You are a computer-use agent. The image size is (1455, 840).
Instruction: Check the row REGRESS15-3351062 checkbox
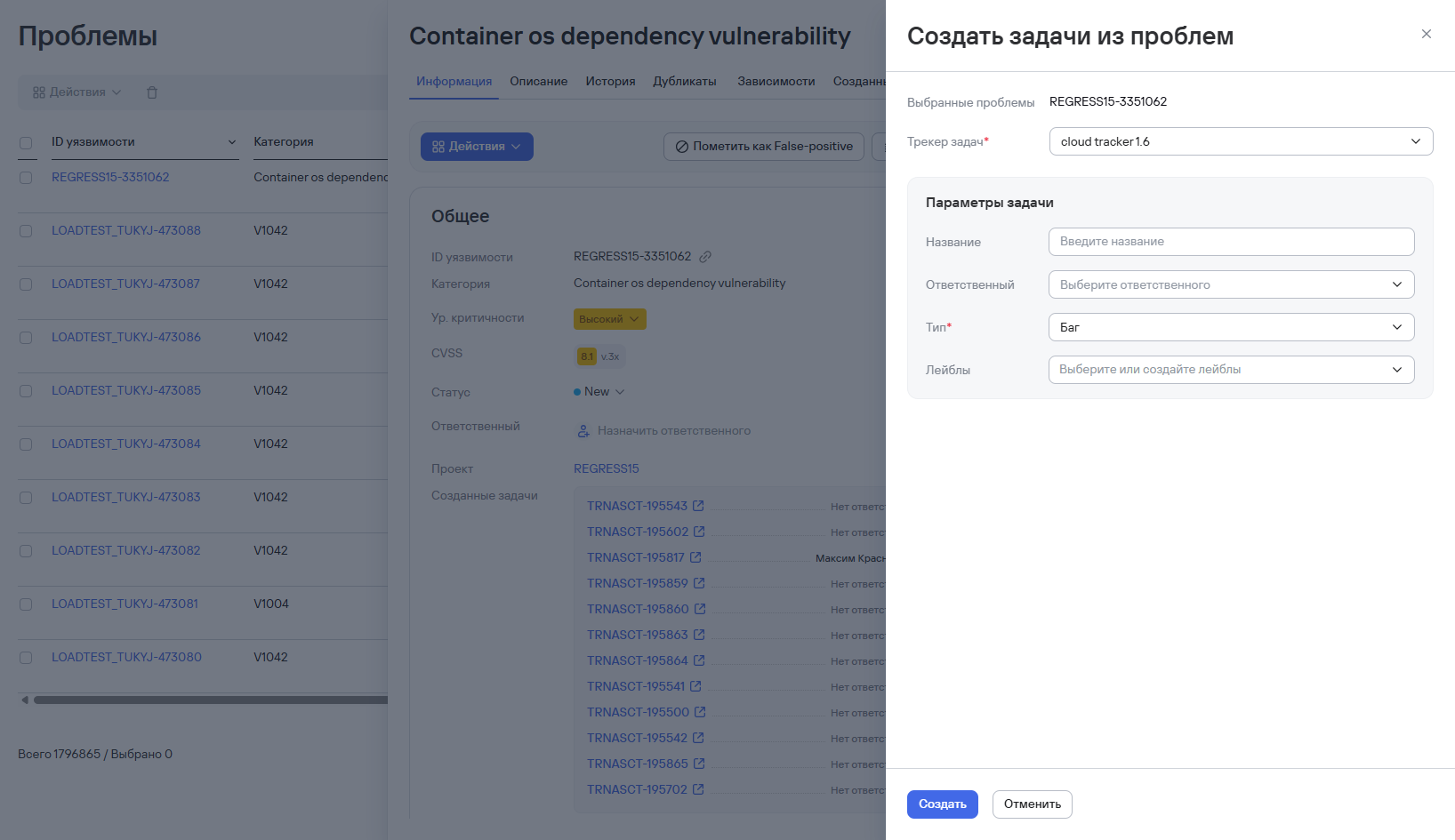point(26,178)
